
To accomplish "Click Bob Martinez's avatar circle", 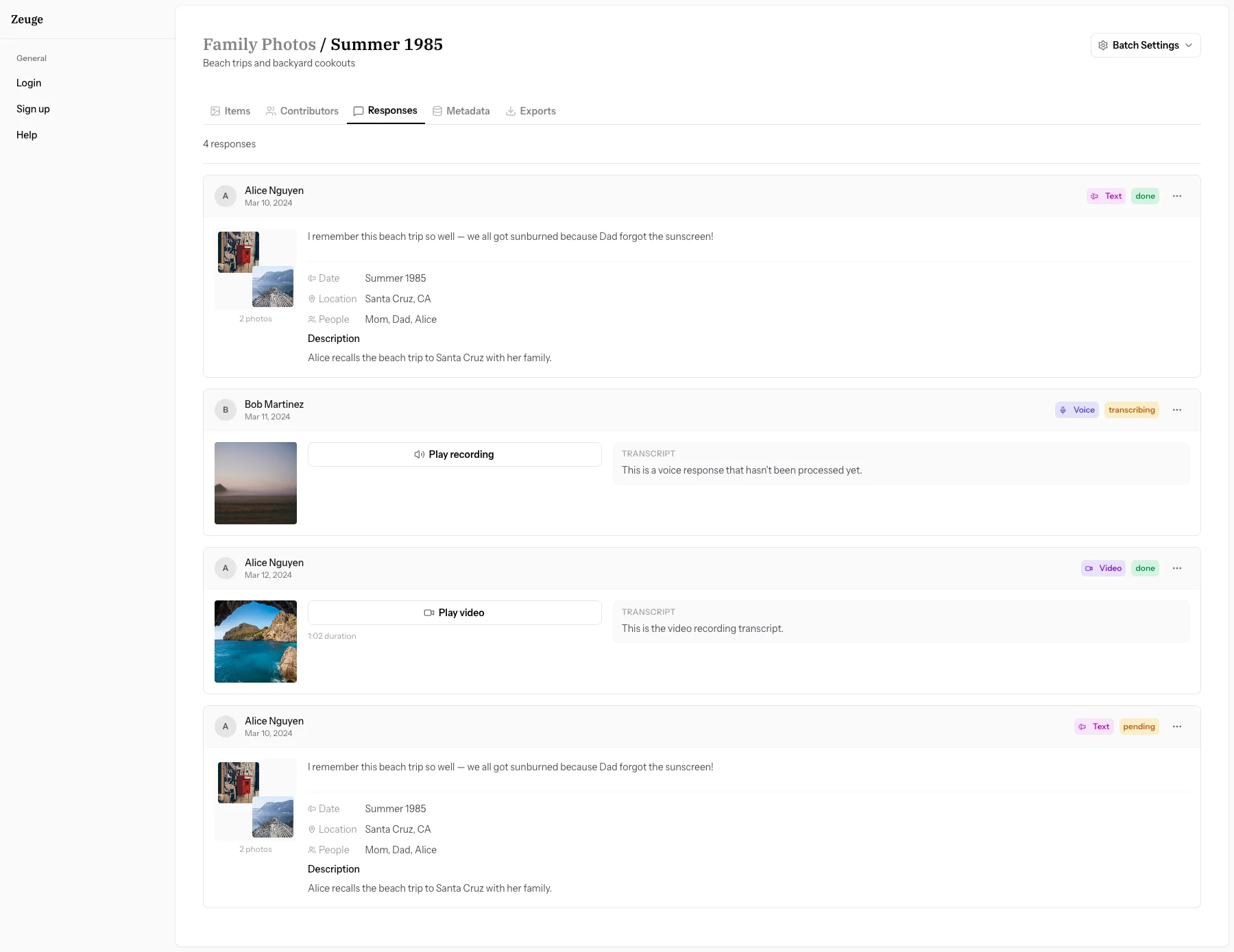I will coord(226,410).
